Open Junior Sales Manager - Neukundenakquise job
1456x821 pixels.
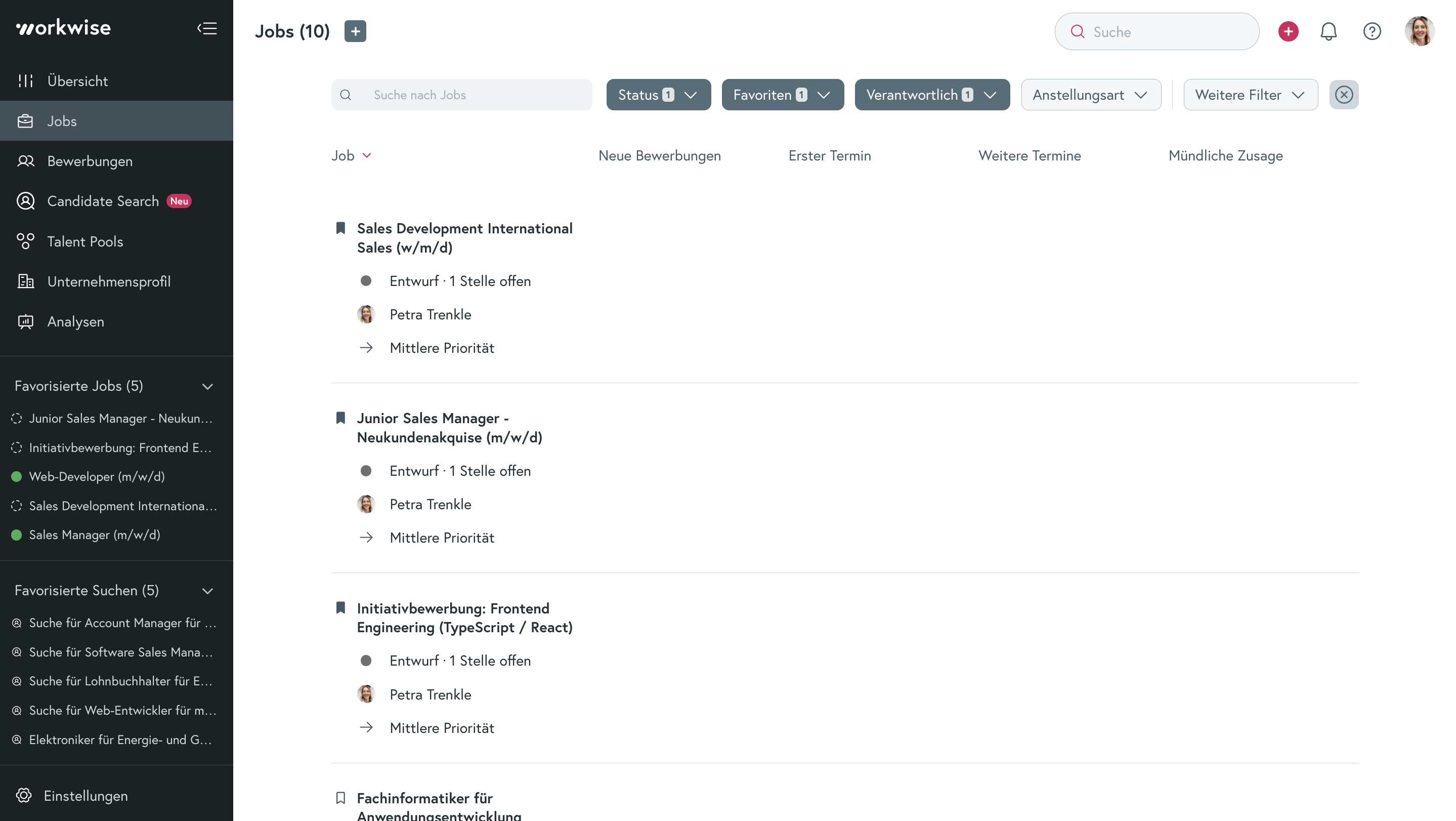coord(449,428)
